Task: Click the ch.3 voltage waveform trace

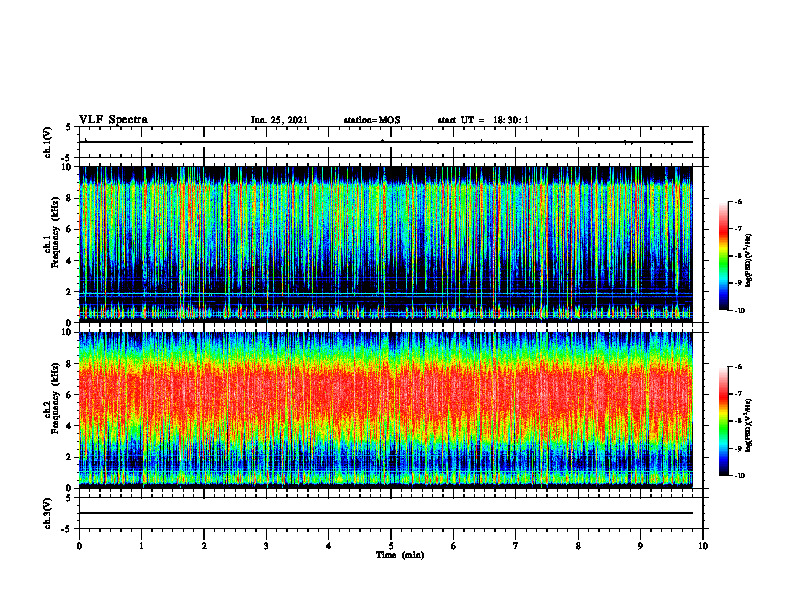Action: [386, 513]
